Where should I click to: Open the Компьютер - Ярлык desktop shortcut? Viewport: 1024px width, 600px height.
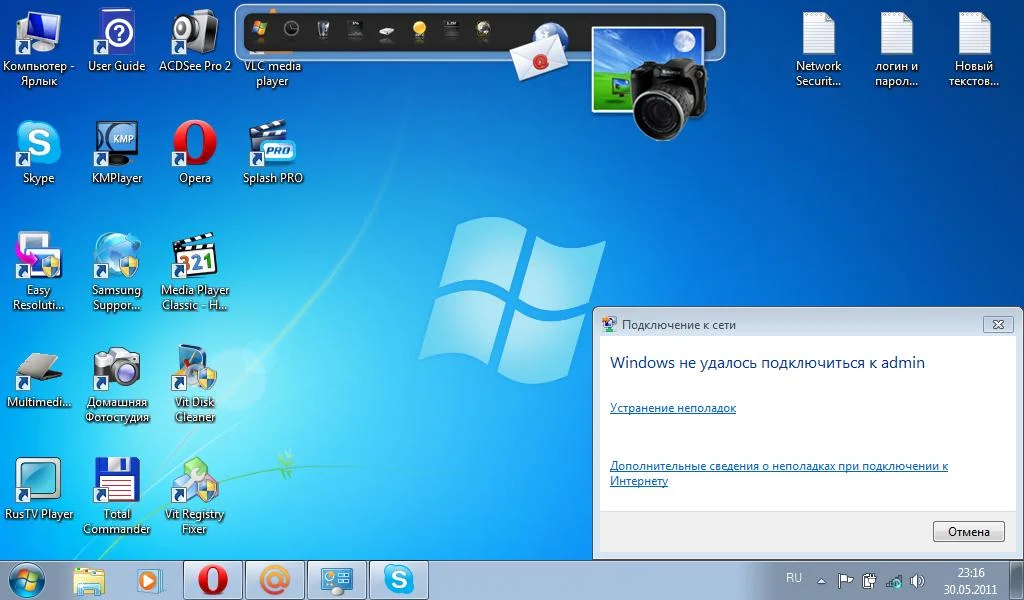(x=39, y=49)
